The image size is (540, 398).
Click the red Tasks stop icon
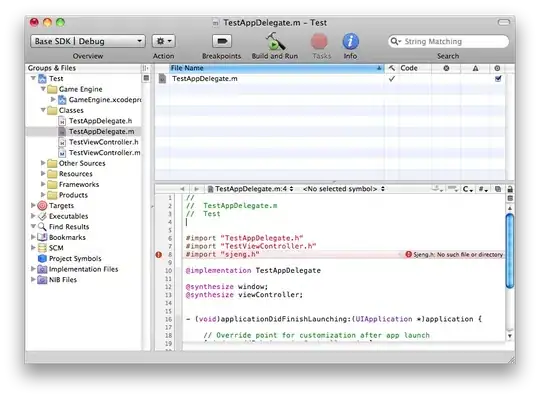319,41
